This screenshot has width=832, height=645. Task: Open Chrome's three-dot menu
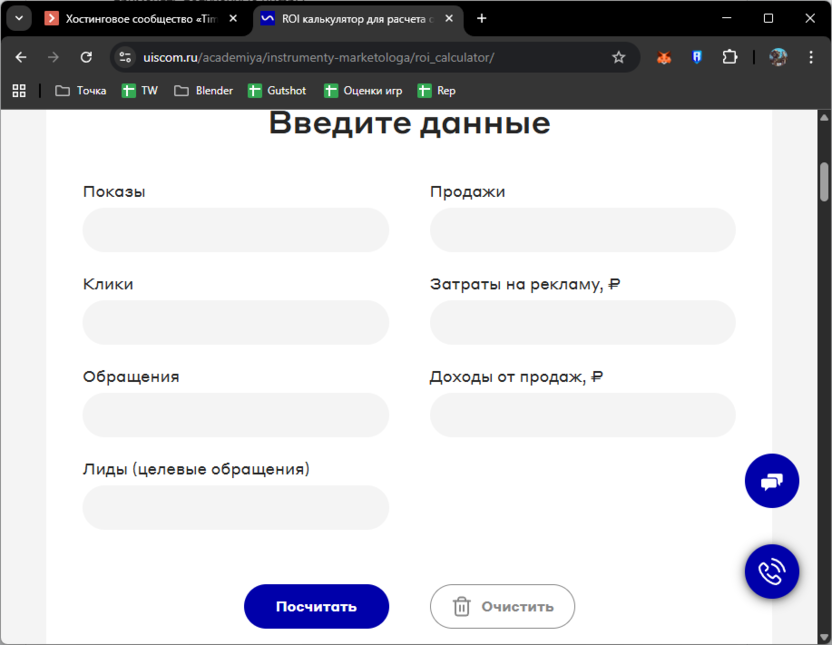click(x=812, y=57)
